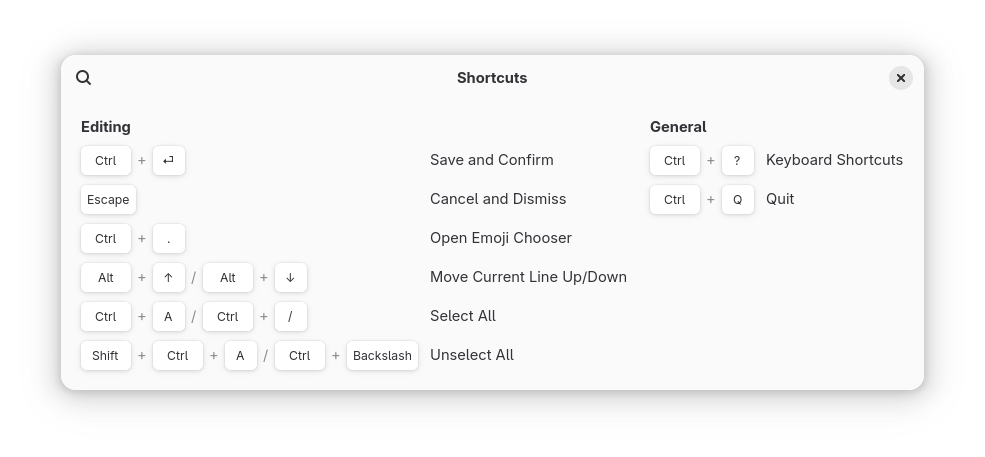
Task: Close the Shortcuts dialog
Action: click(x=900, y=78)
